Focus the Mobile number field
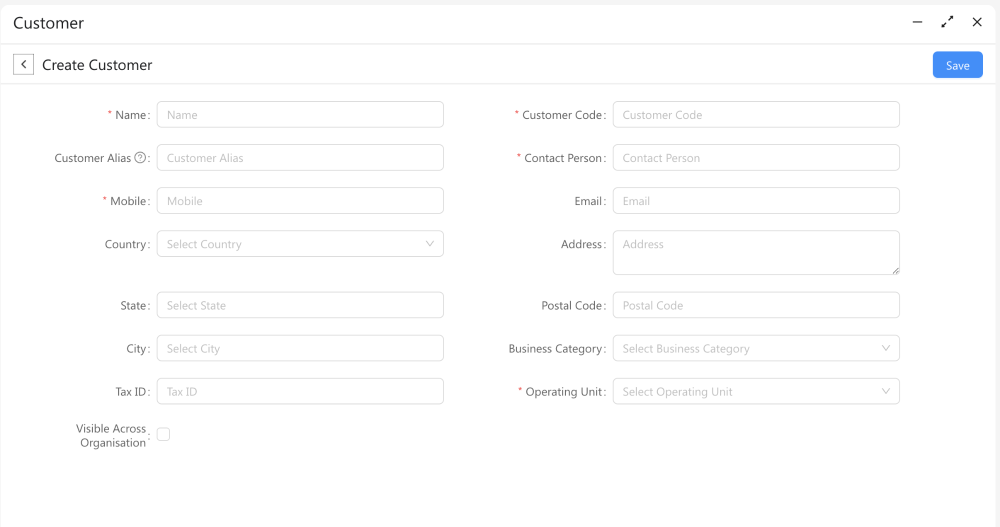 (x=300, y=201)
